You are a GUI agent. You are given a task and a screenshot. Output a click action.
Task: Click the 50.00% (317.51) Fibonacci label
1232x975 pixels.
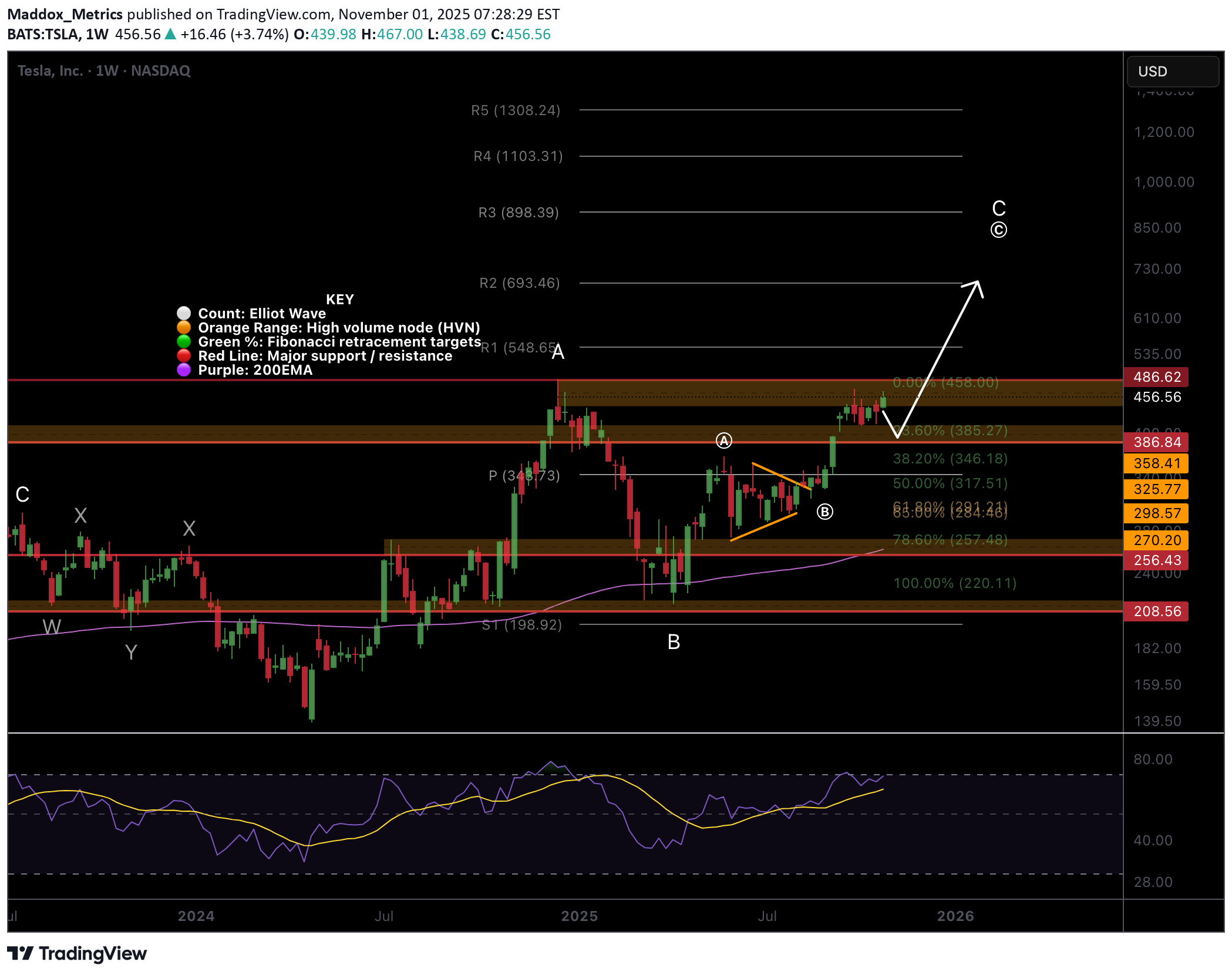[950, 483]
